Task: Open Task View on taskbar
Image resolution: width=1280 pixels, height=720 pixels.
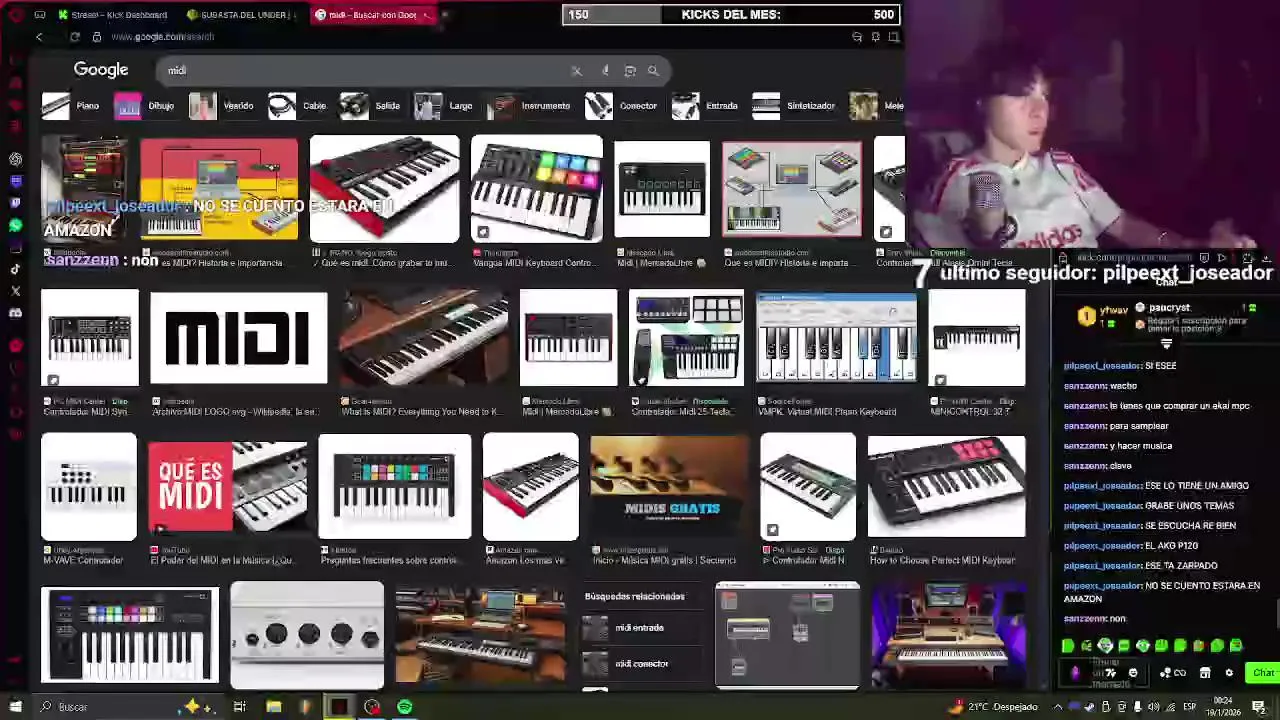Action: coord(240,707)
